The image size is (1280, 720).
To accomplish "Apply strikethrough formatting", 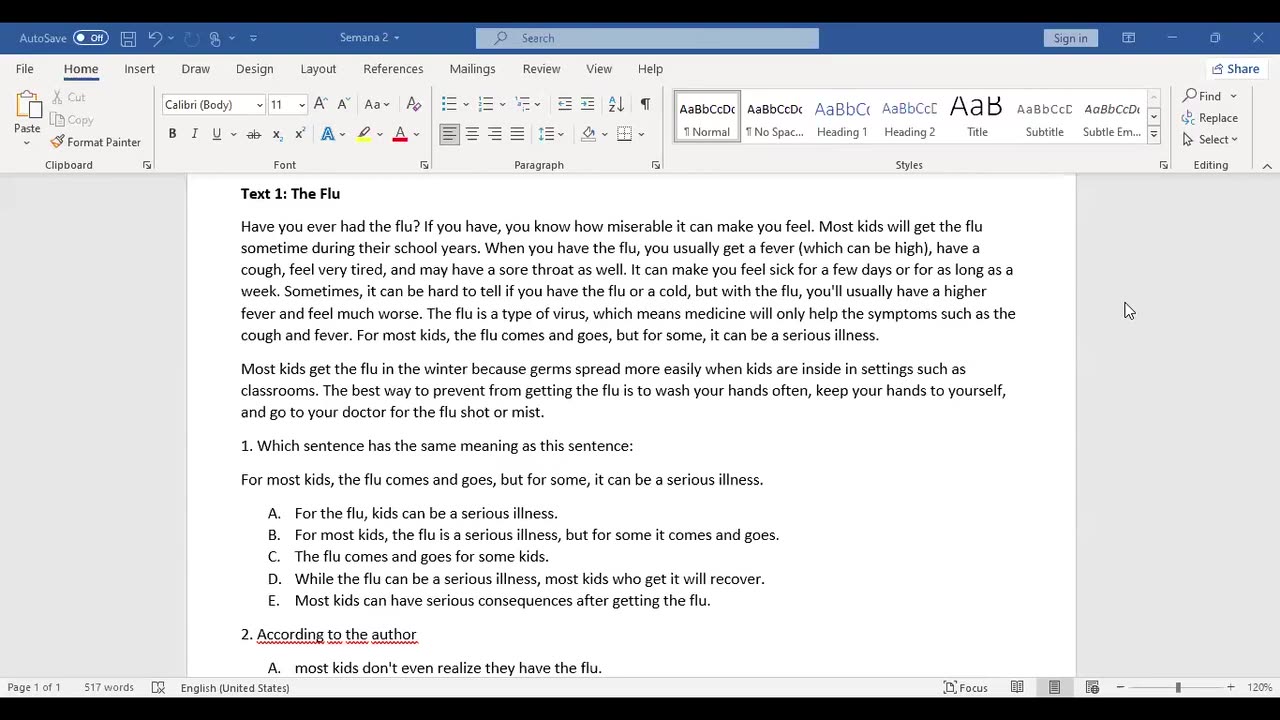I will pyautogui.click(x=254, y=134).
